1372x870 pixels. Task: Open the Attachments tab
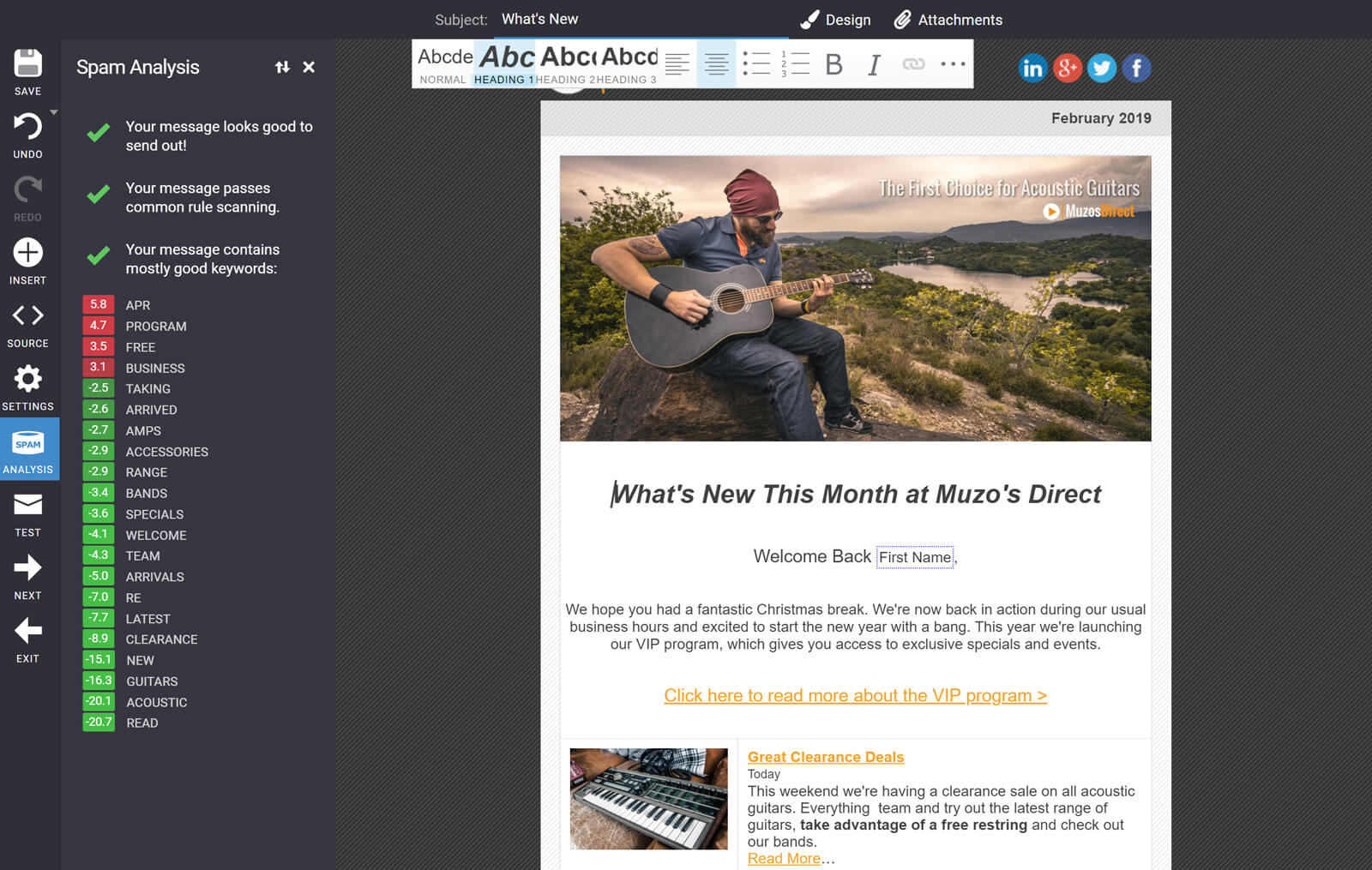(948, 20)
